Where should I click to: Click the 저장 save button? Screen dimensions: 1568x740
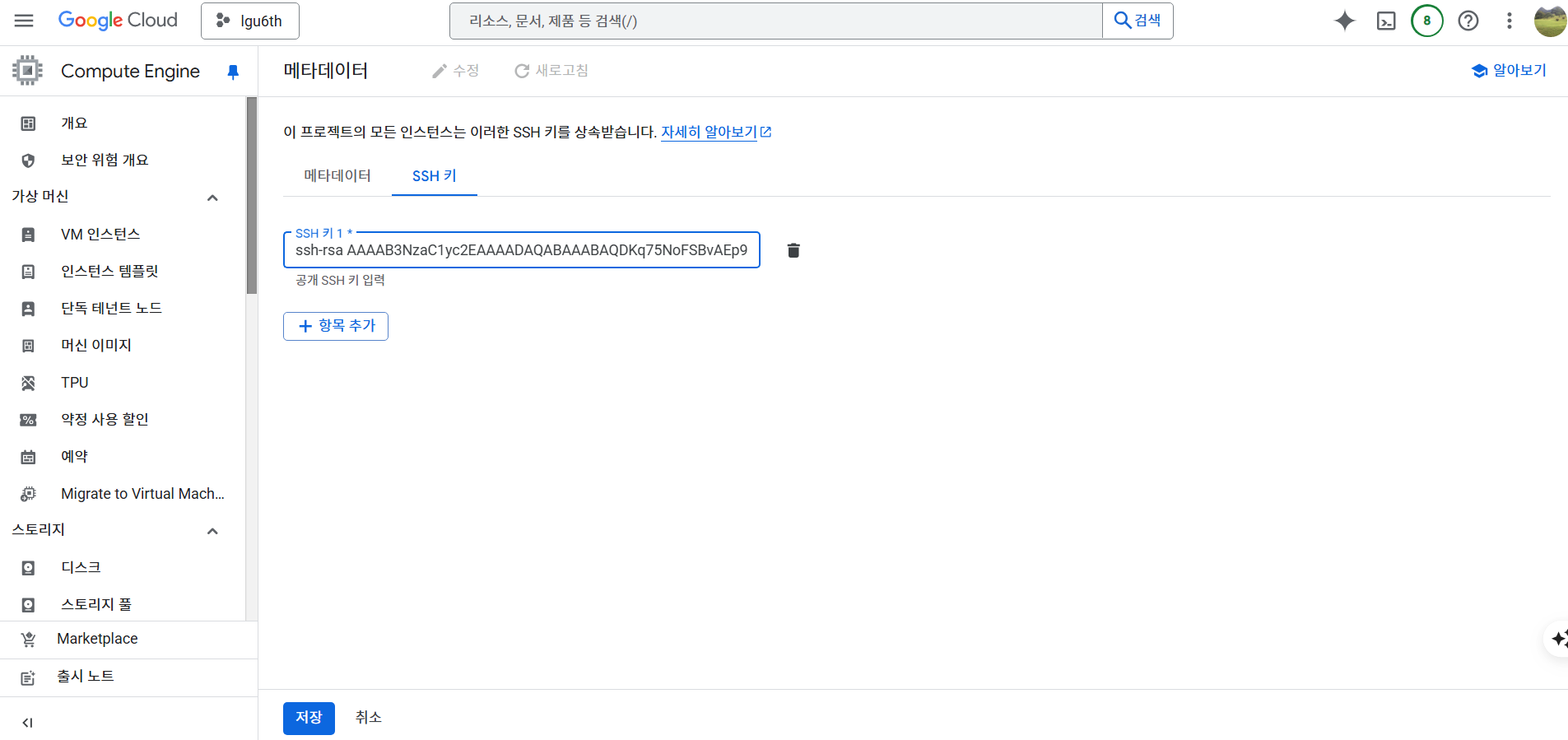pyautogui.click(x=309, y=718)
